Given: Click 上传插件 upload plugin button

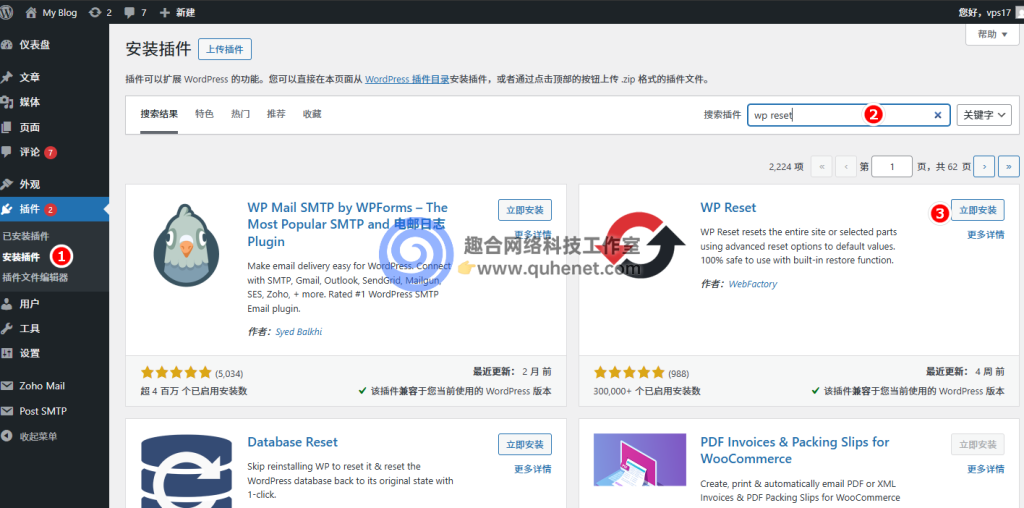Looking at the screenshot, I should [x=225, y=49].
